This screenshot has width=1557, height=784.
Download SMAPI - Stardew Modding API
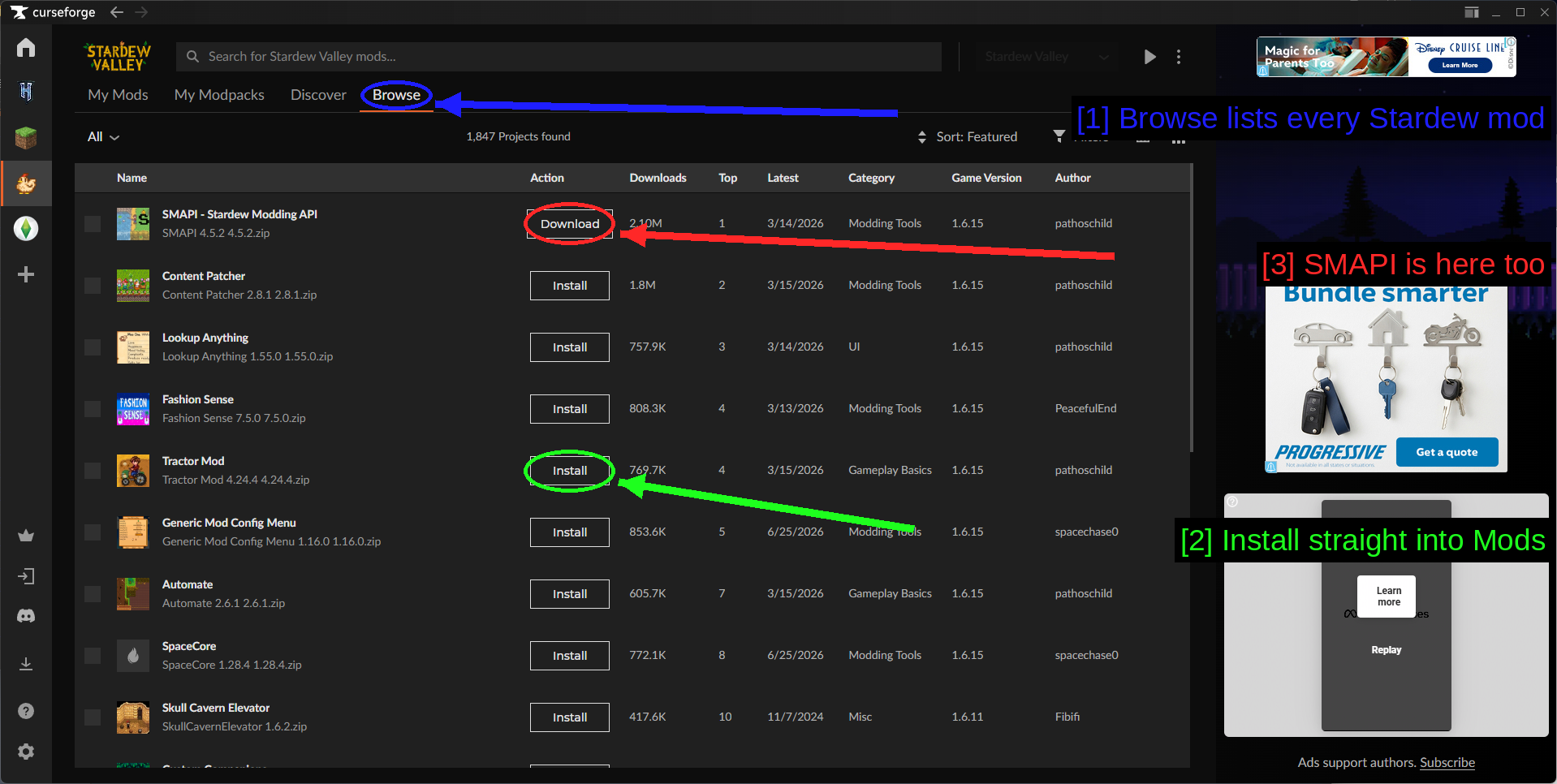pyautogui.click(x=570, y=224)
